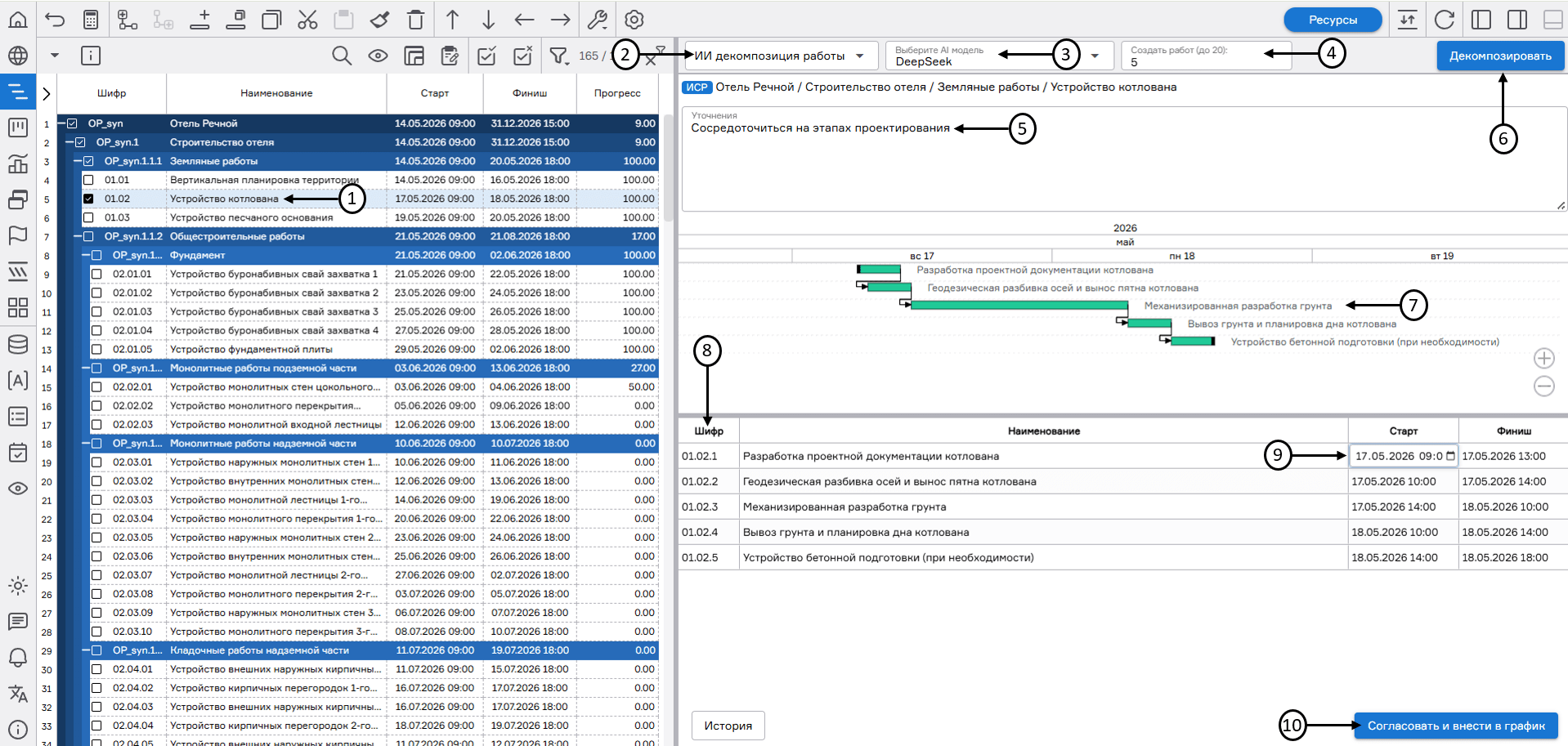Click the undo arrow icon
This screenshot has height=746, width=1568.
[55, 20]
